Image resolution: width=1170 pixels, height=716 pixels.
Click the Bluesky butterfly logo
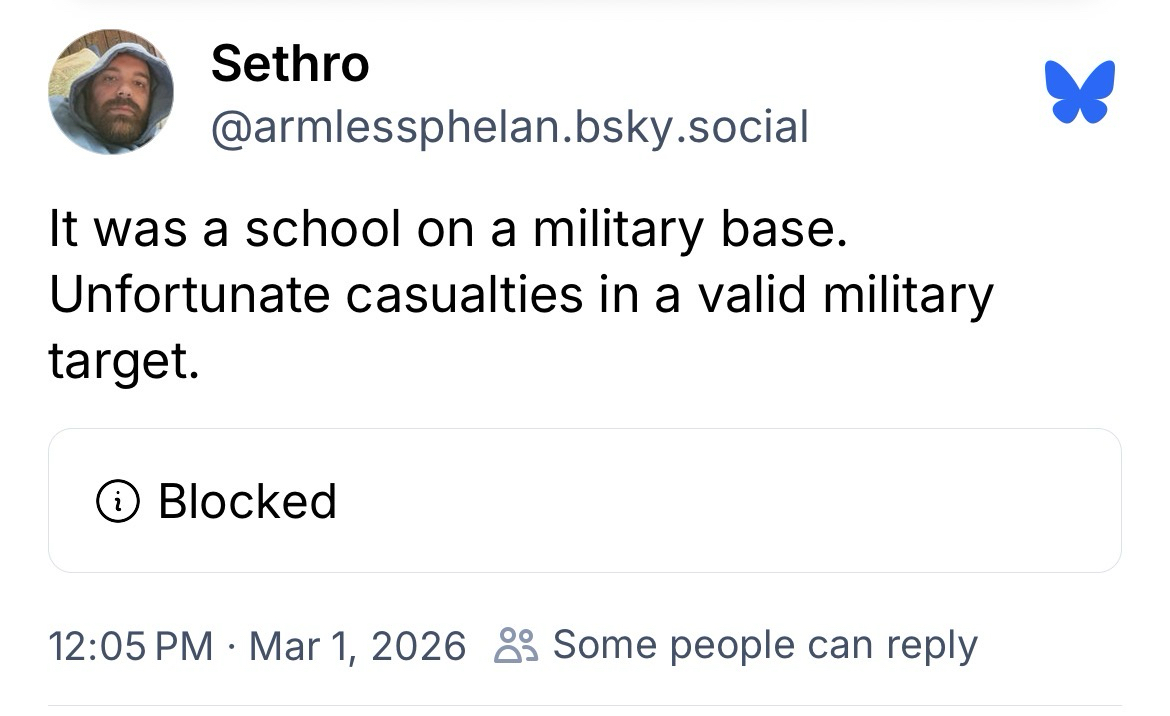click(x=1079, y=92)
